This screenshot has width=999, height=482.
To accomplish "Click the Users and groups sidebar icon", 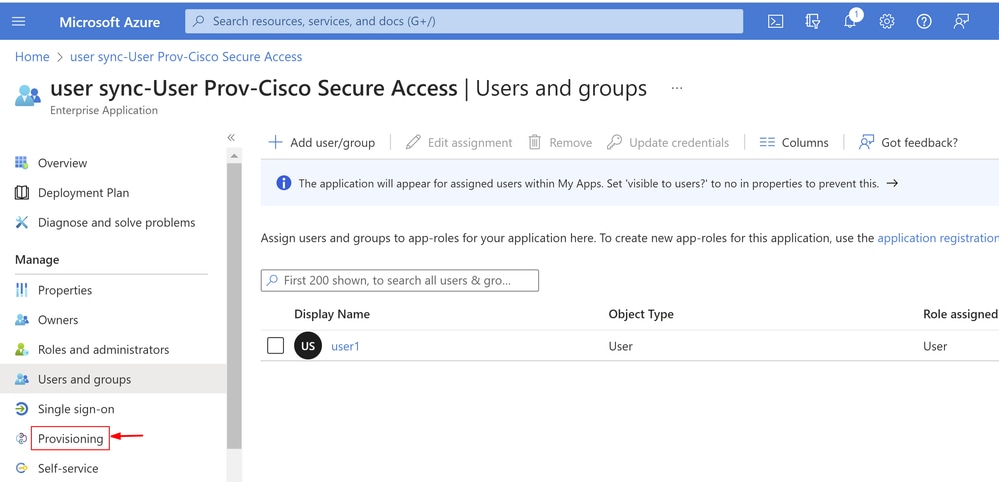I will click(x=22, y=379).
